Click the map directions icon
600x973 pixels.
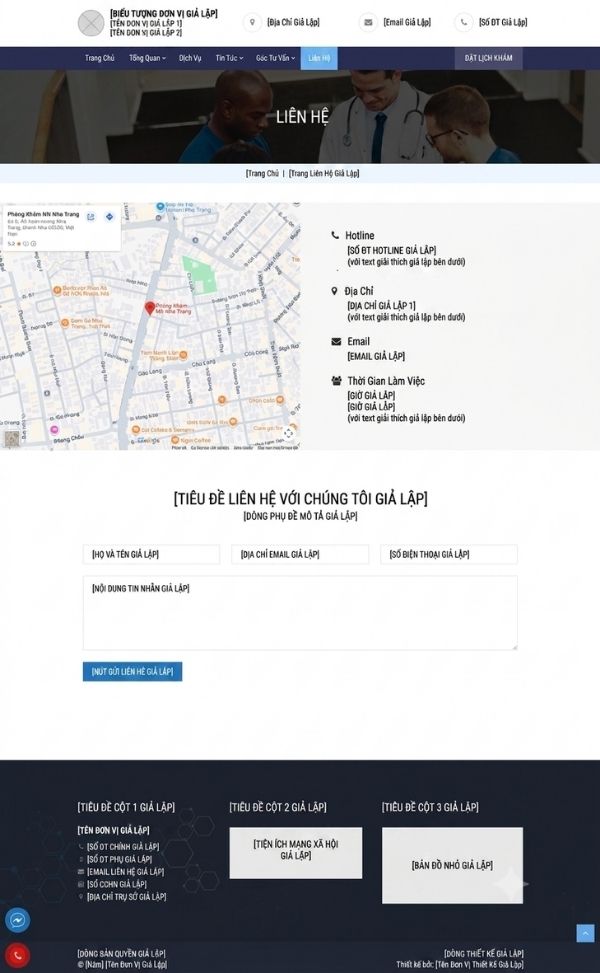point(109,217)
